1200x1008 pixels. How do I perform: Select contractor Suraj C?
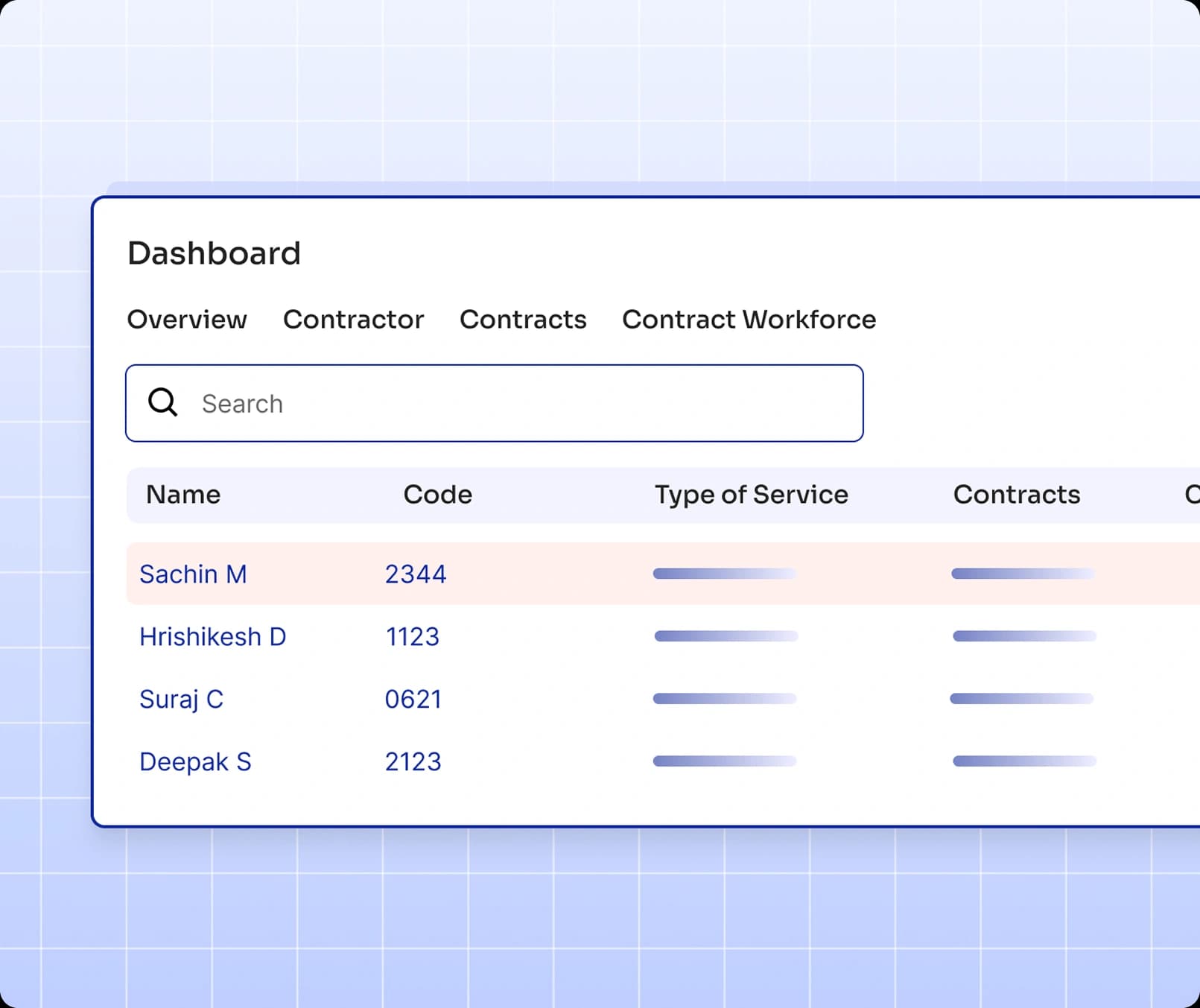pyautogui.click(x=181, y=699)
